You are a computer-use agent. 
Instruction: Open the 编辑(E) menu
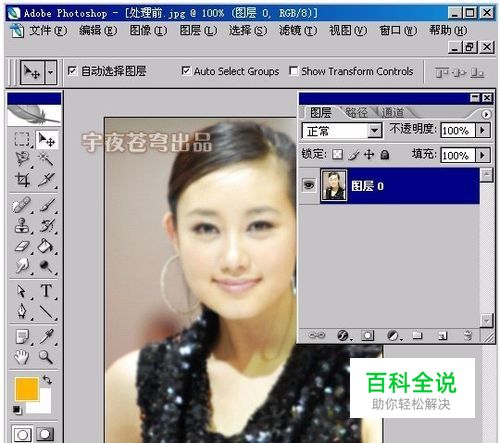[x=98, y=31]
